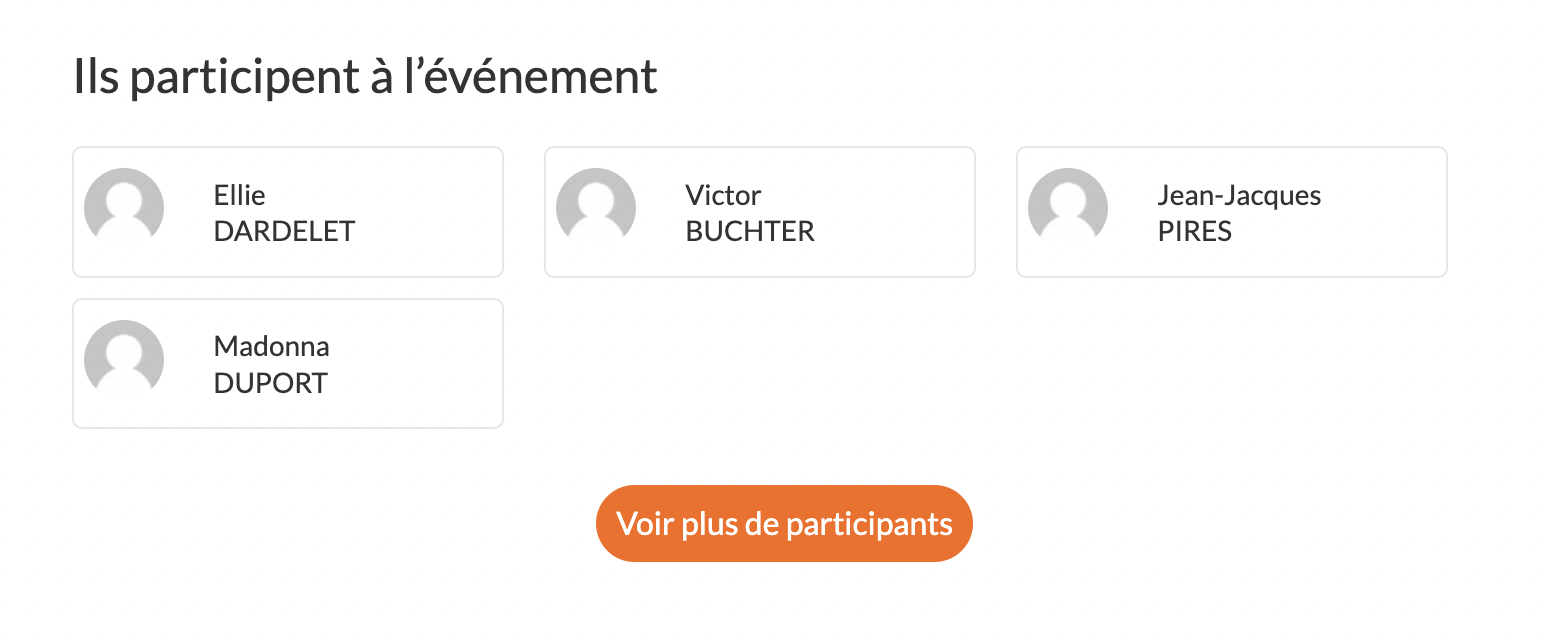Open Madonna DUPORT's card via its right empty area
Screen dimensions: 1548x642
pos(430,364)
